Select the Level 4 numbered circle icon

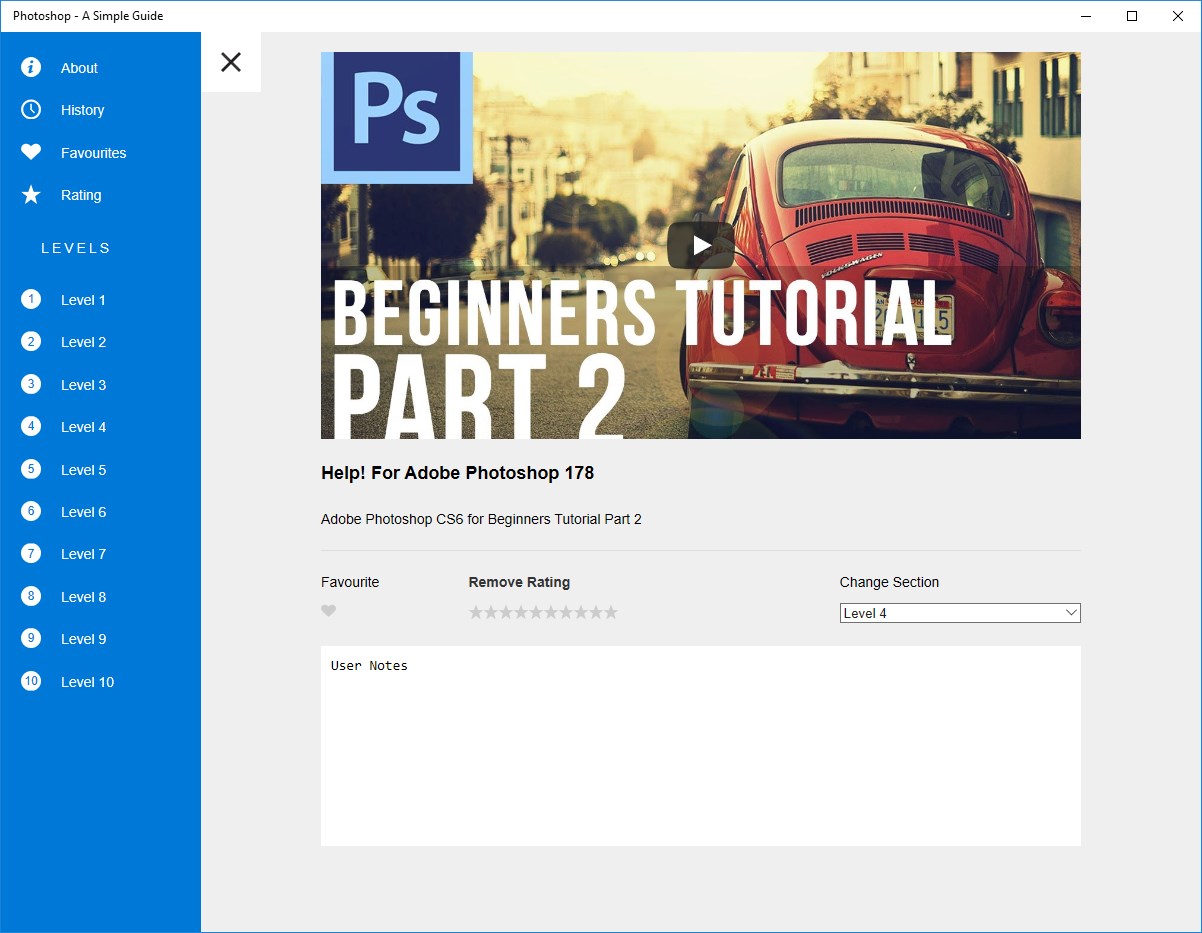31,426
